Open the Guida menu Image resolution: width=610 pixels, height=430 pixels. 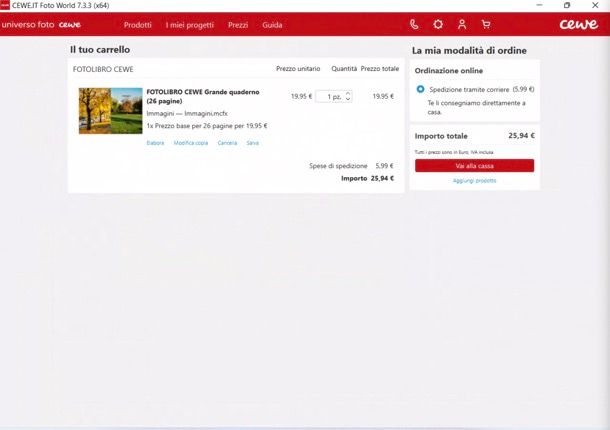[x=272, y=25]
